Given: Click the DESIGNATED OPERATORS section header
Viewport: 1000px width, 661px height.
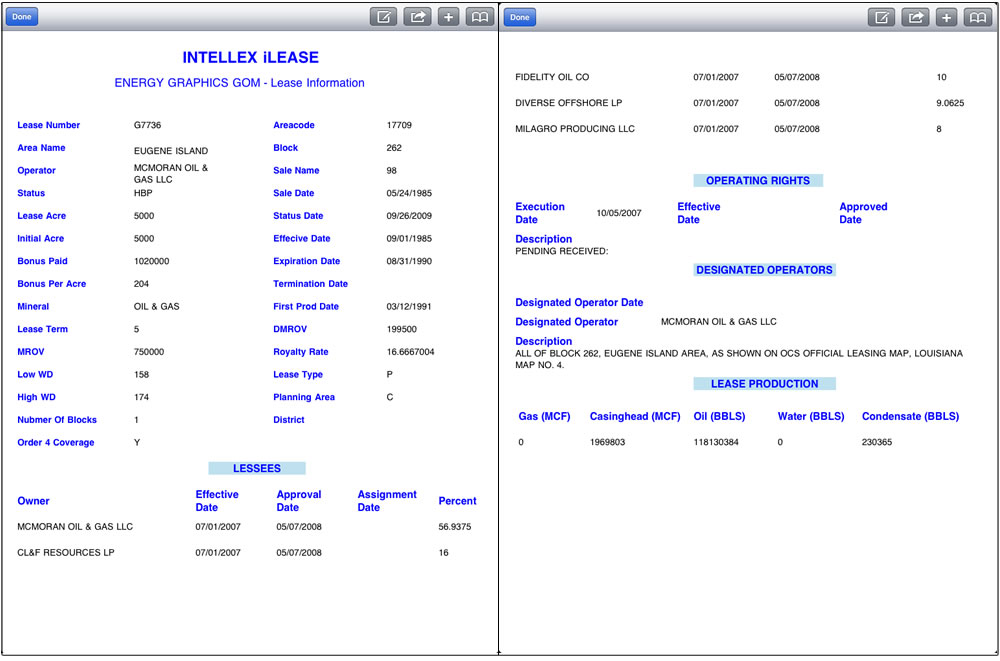Looking at the screenshot, I should 765,270.
